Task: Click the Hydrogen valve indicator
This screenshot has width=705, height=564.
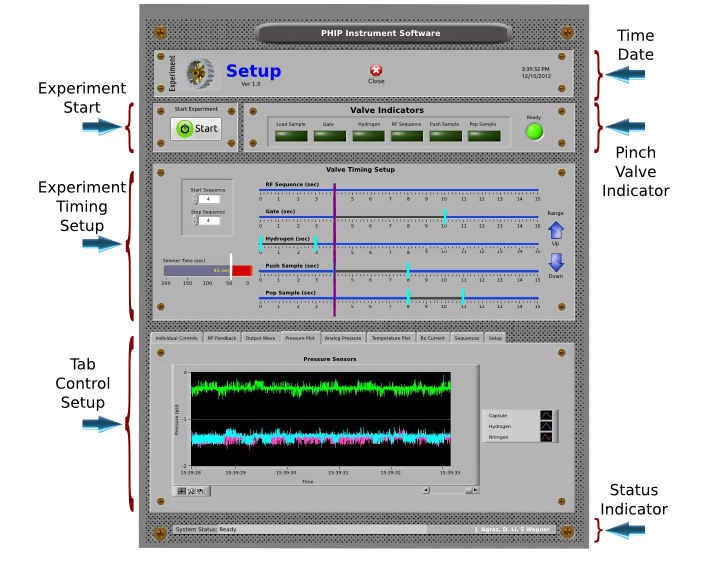Action: (368, 136)
